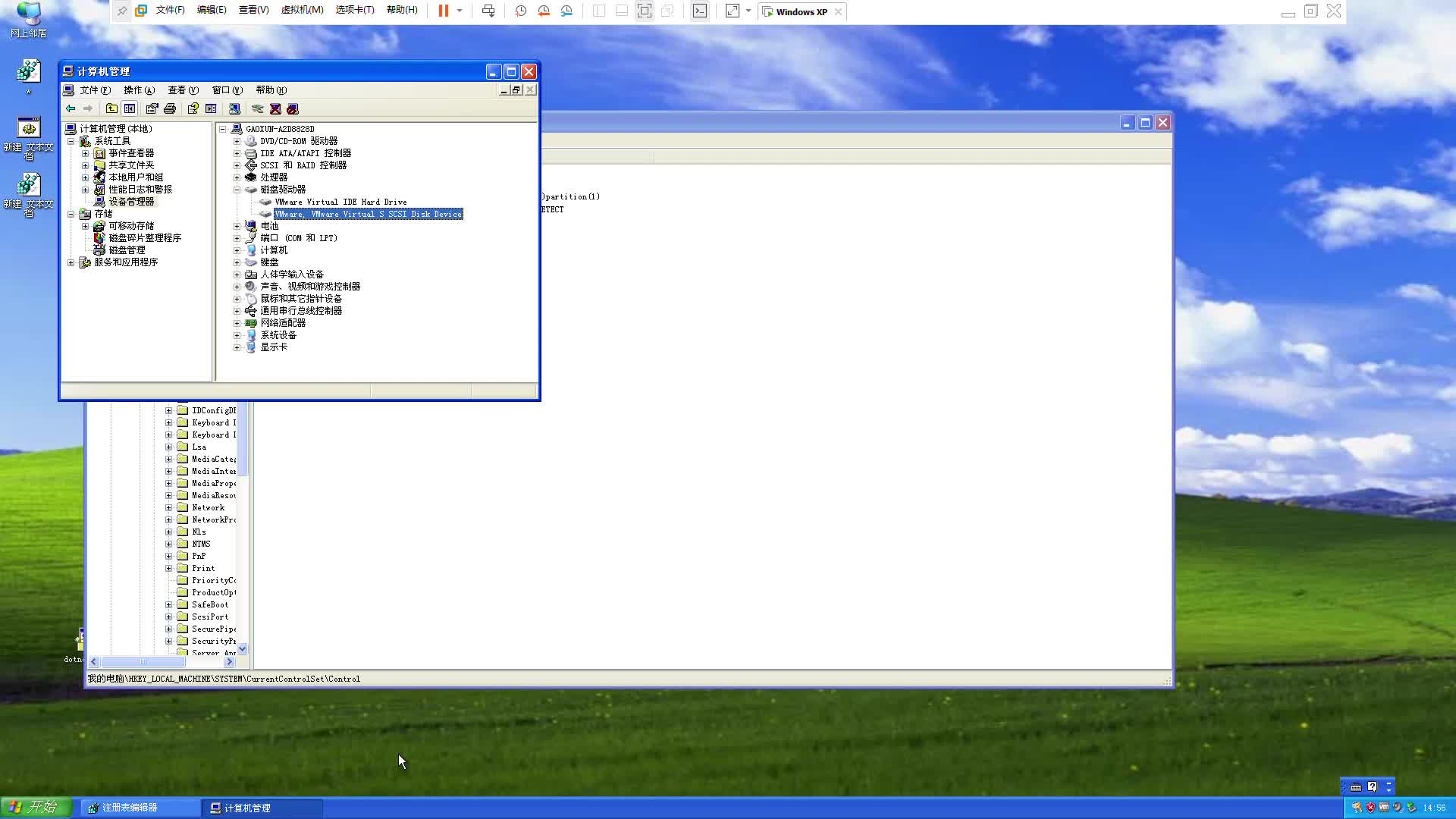Image resolution: width=1456 pixels, height=819 pixels.
Task: Expand the 事件查看器 node
Action: tap(85, 153)
